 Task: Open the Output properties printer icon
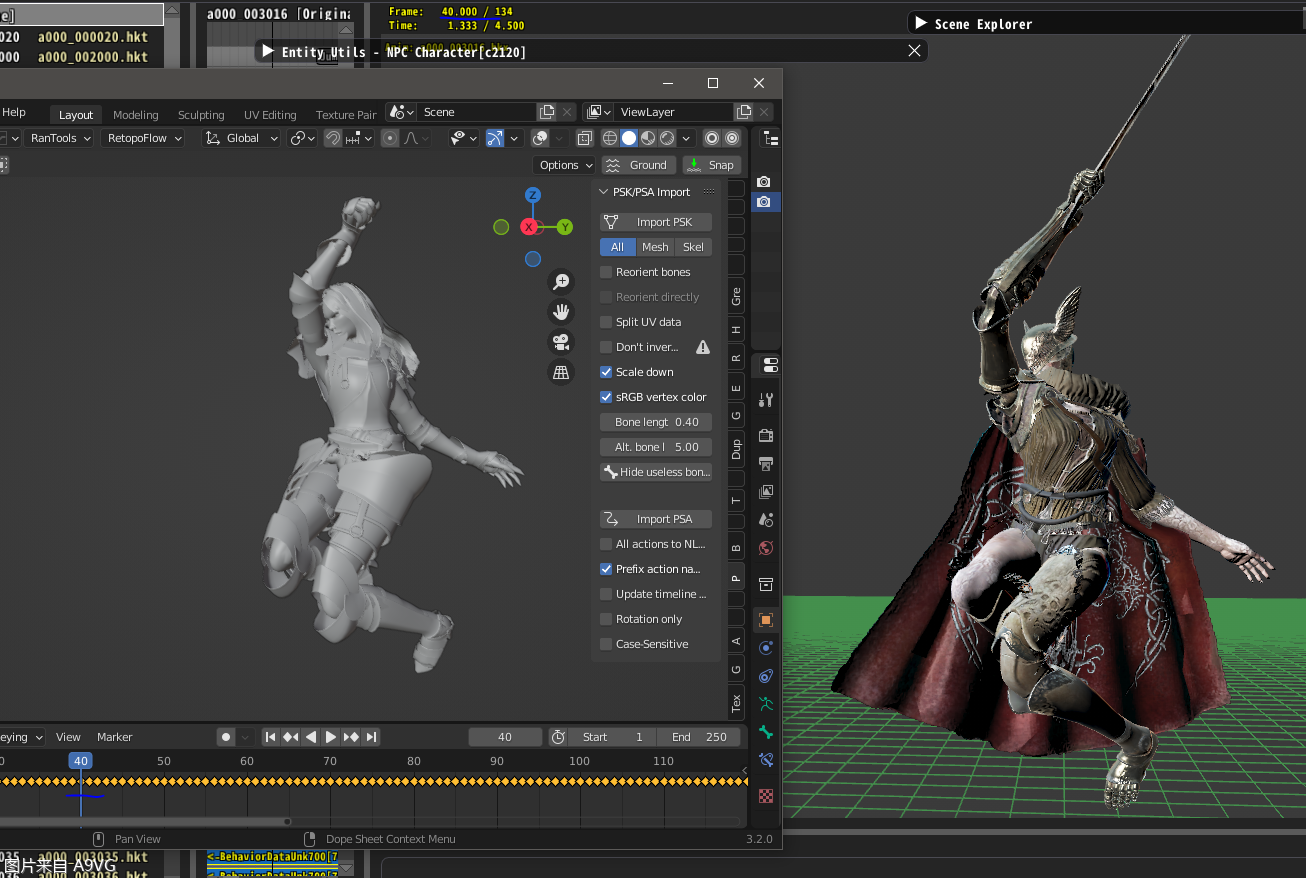[x=766, y=464]
